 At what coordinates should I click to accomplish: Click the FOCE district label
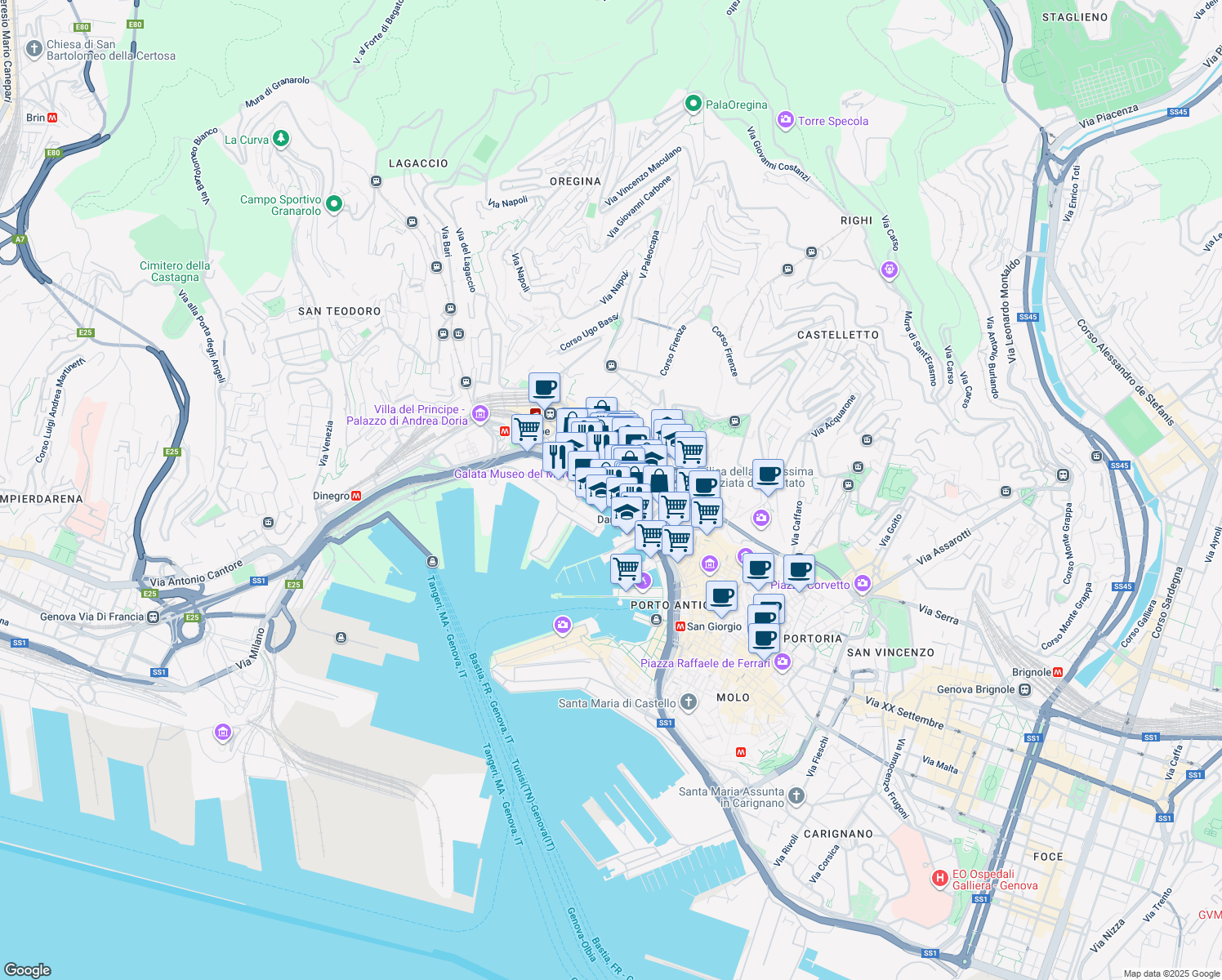1048,857
